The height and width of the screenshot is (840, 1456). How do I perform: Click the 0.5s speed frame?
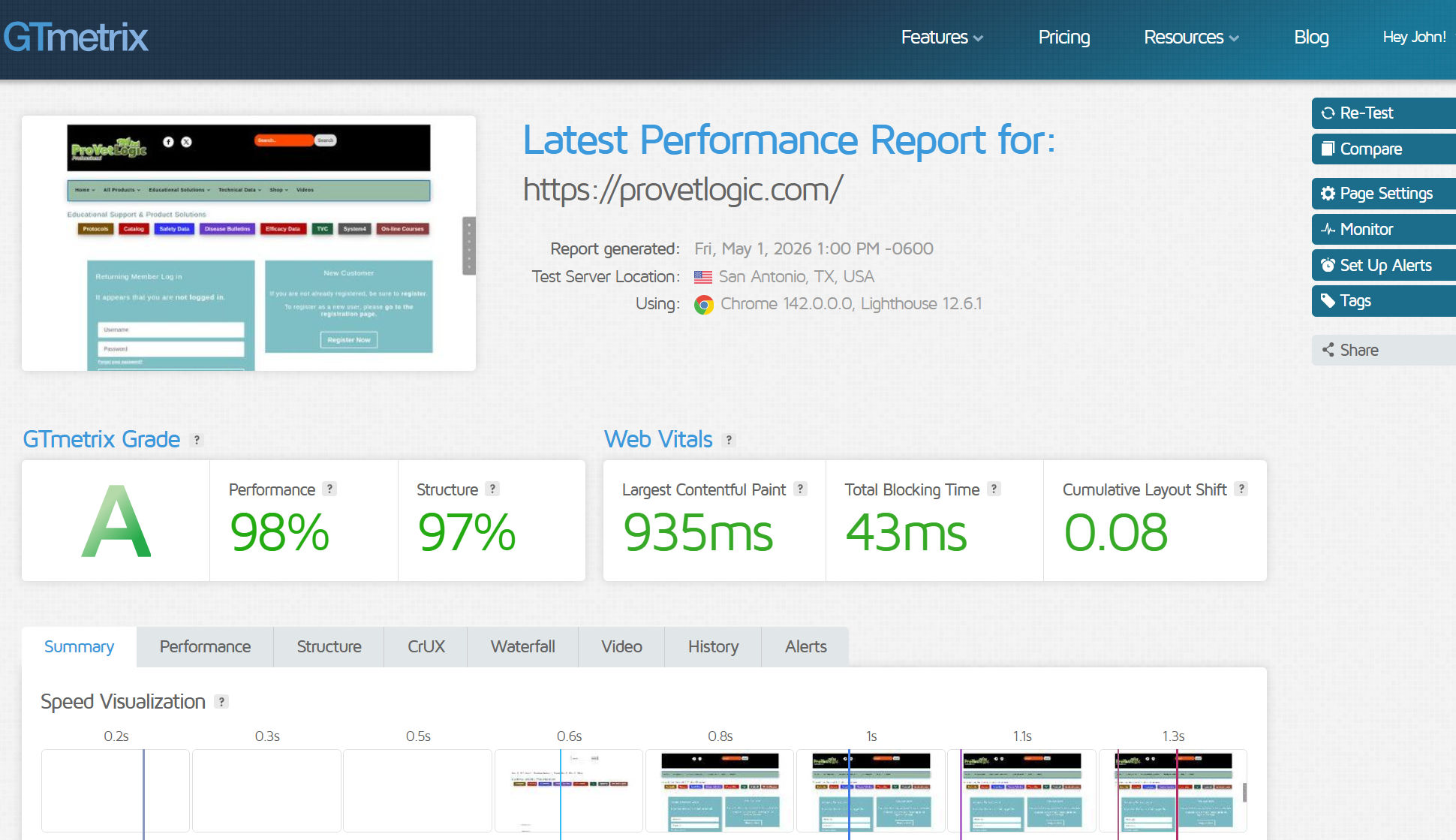(417, 790)
